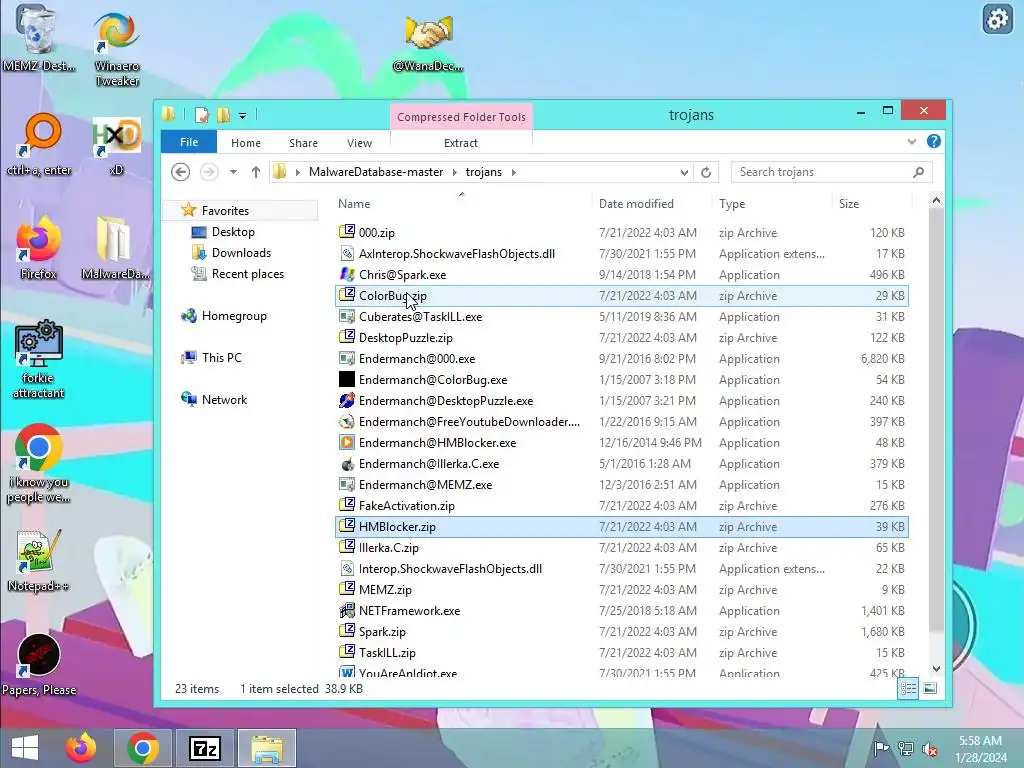This screenshot has width=1024, height=768.
Task: Open address bar history dropdown
Action: point(684,172)
